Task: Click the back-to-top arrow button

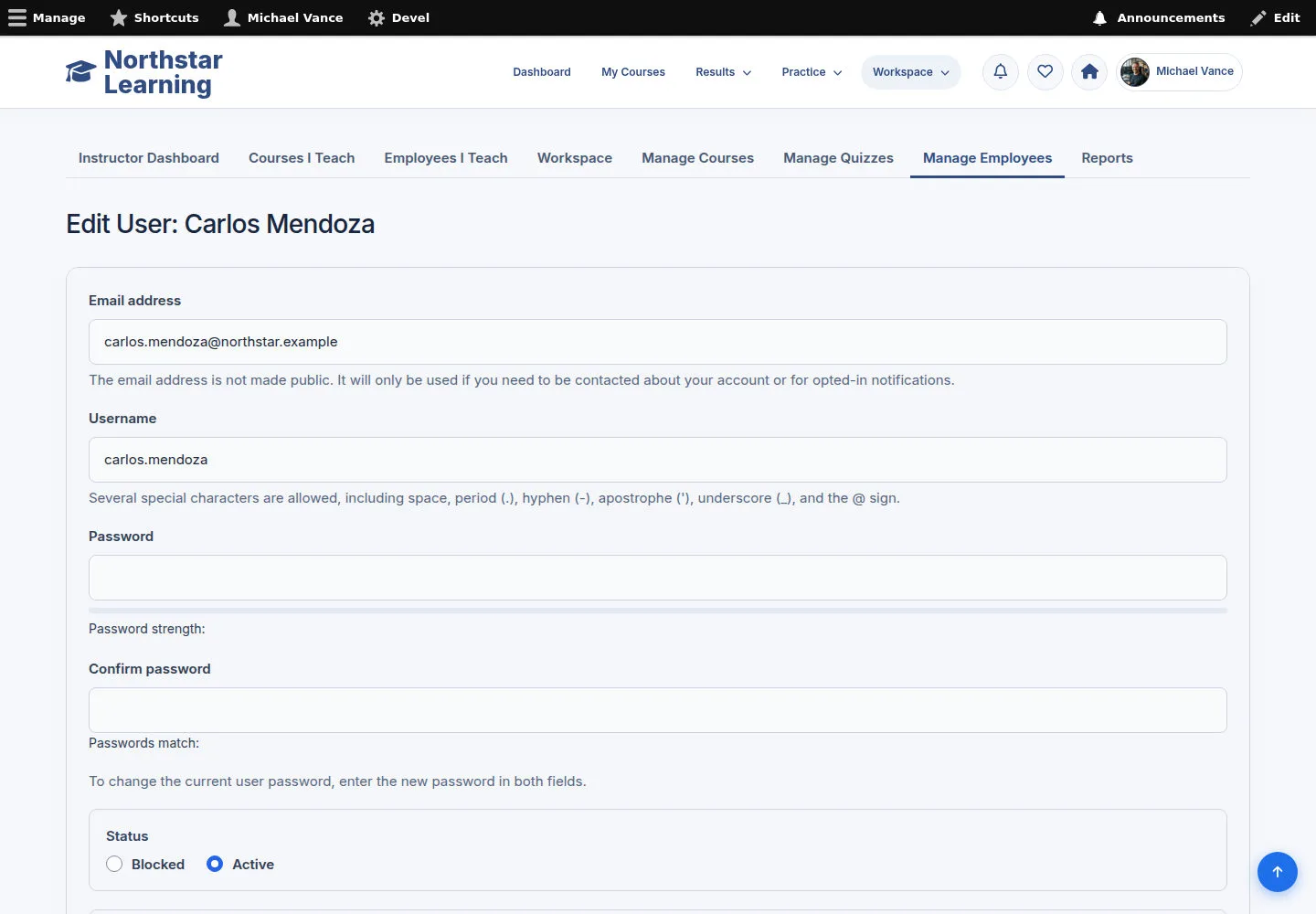Action: [x=1278, y=872]
